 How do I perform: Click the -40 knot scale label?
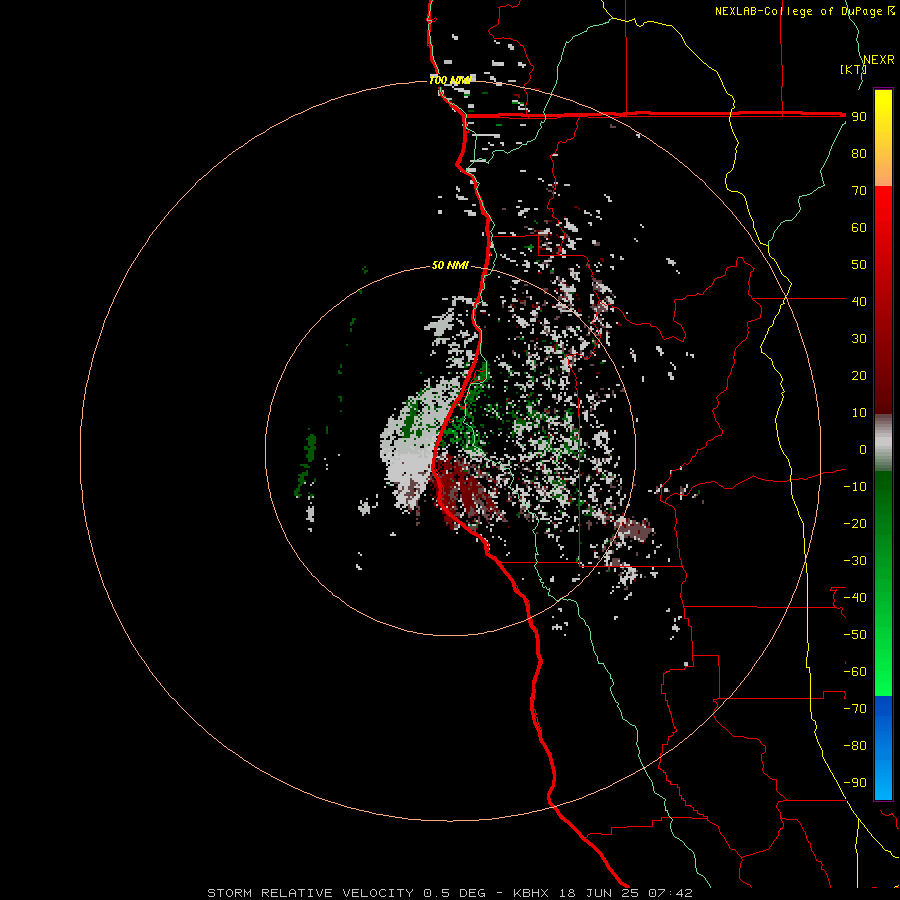tap(855, 598)
